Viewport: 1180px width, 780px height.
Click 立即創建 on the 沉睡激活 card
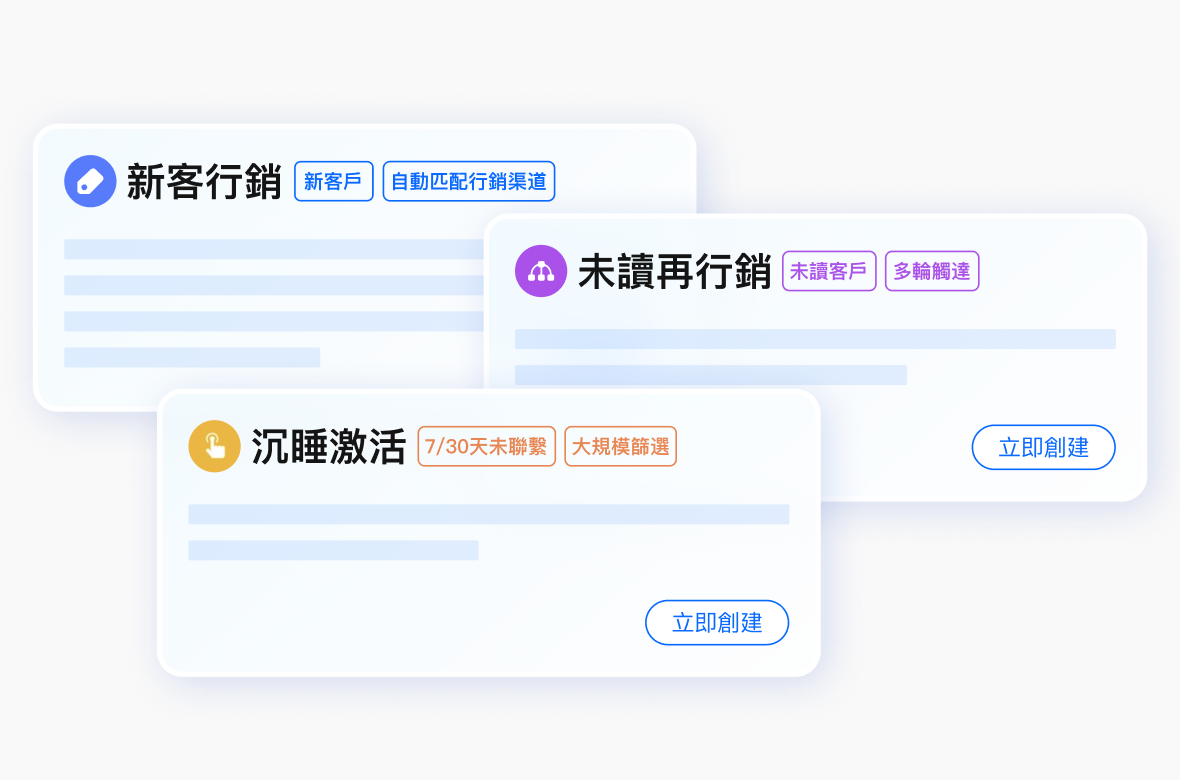tap(717, 622)
